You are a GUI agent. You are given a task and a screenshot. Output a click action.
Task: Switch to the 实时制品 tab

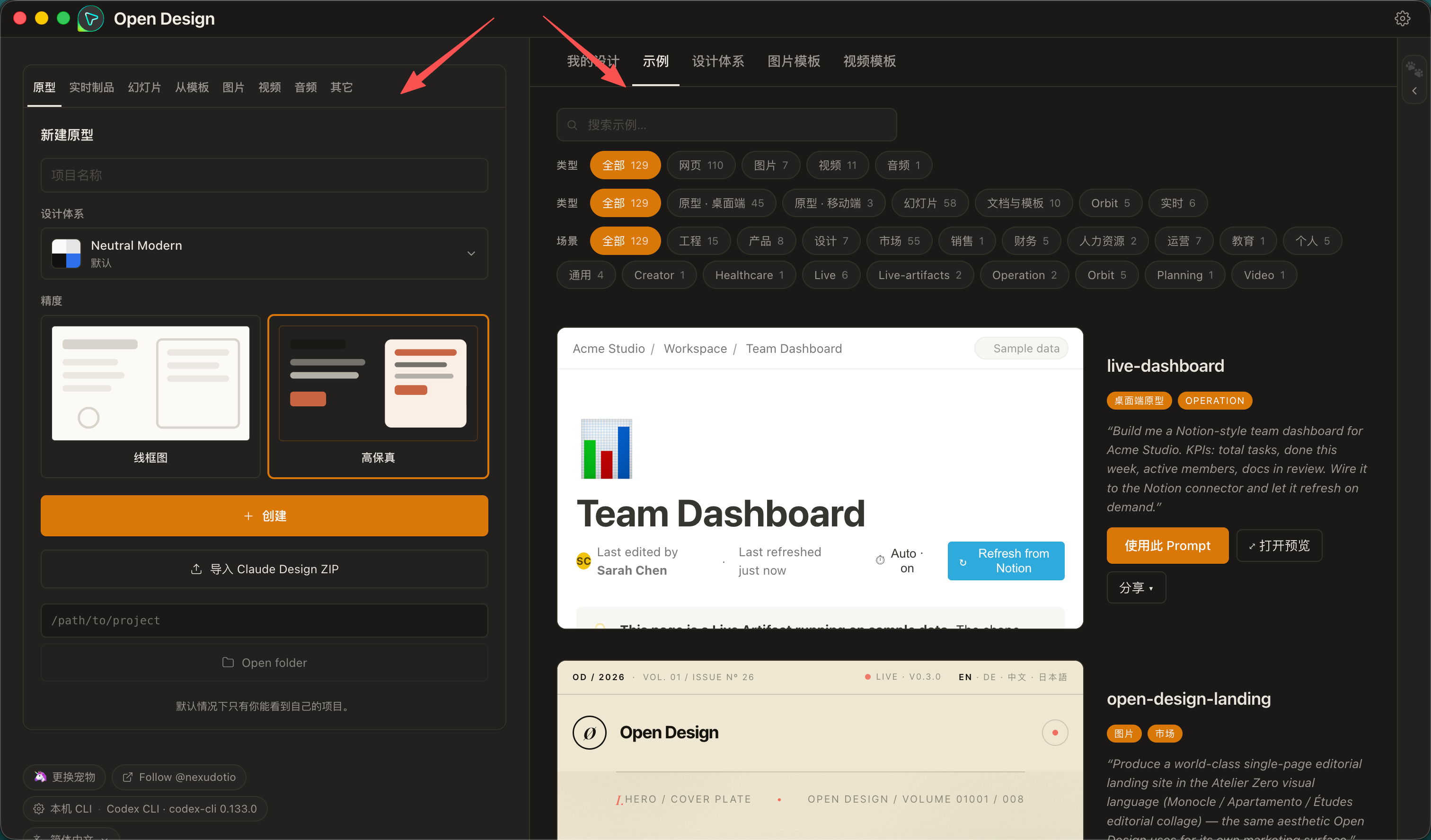coord(91,87)
